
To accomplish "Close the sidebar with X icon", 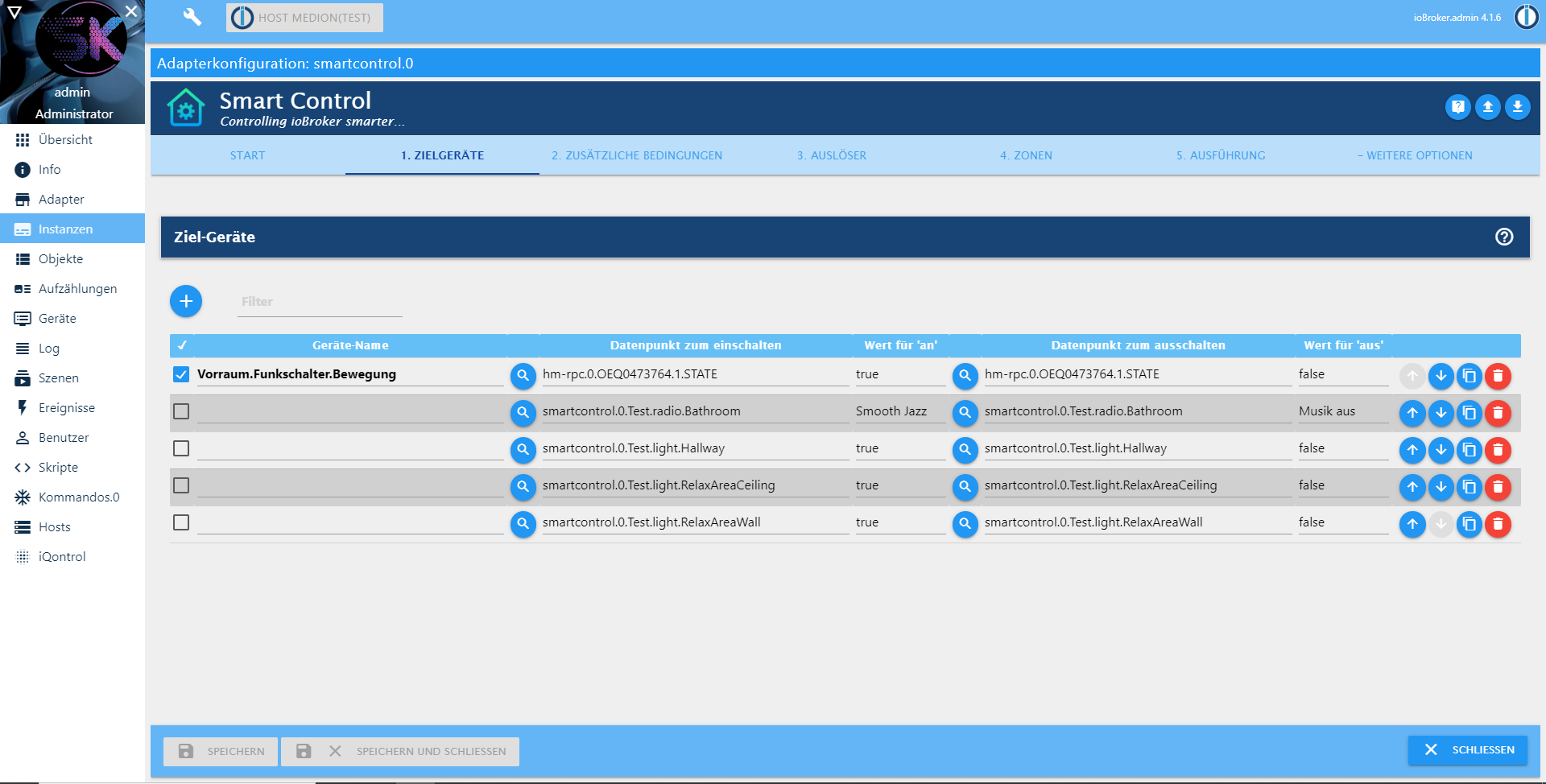I will 131,11.
